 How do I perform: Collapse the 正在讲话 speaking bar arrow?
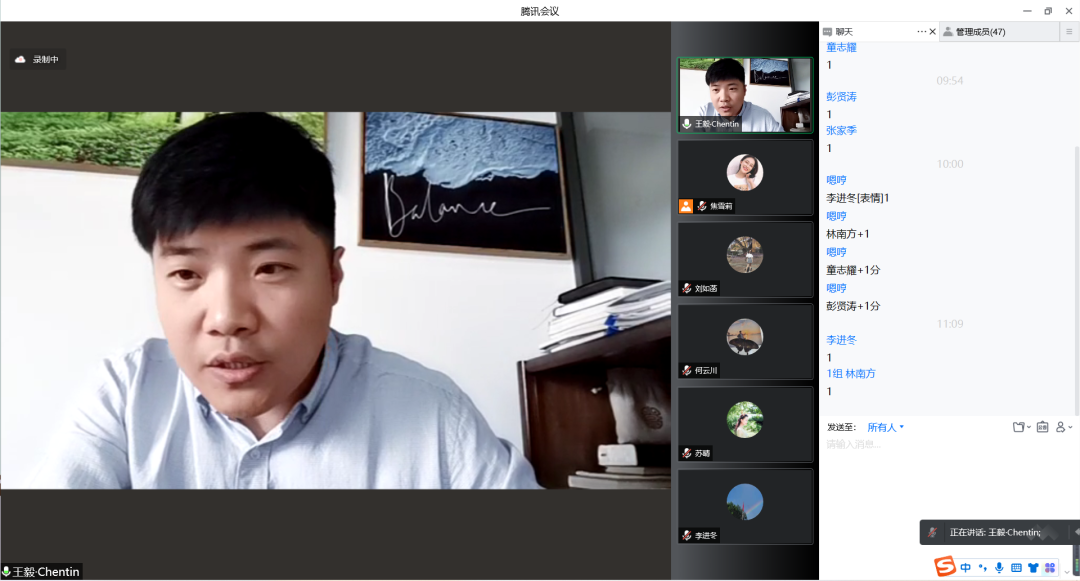point(1076,532)
